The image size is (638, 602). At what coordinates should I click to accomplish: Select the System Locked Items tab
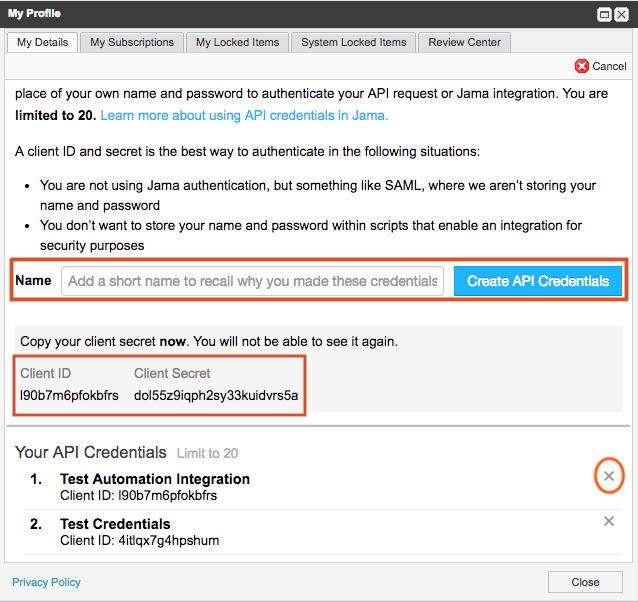coord(354,42)
